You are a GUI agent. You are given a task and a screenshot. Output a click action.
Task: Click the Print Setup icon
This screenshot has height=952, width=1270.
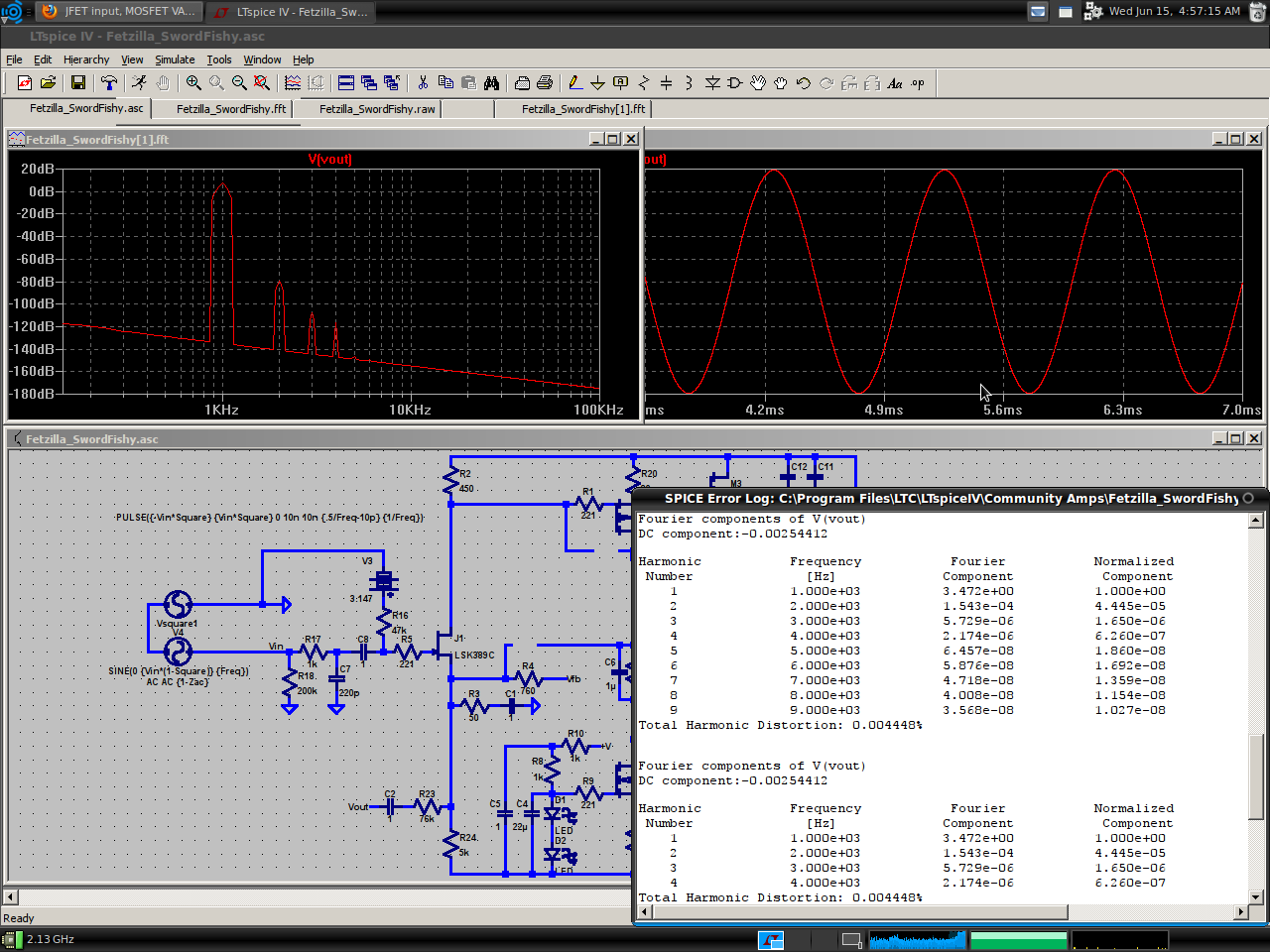coord(522,83)
